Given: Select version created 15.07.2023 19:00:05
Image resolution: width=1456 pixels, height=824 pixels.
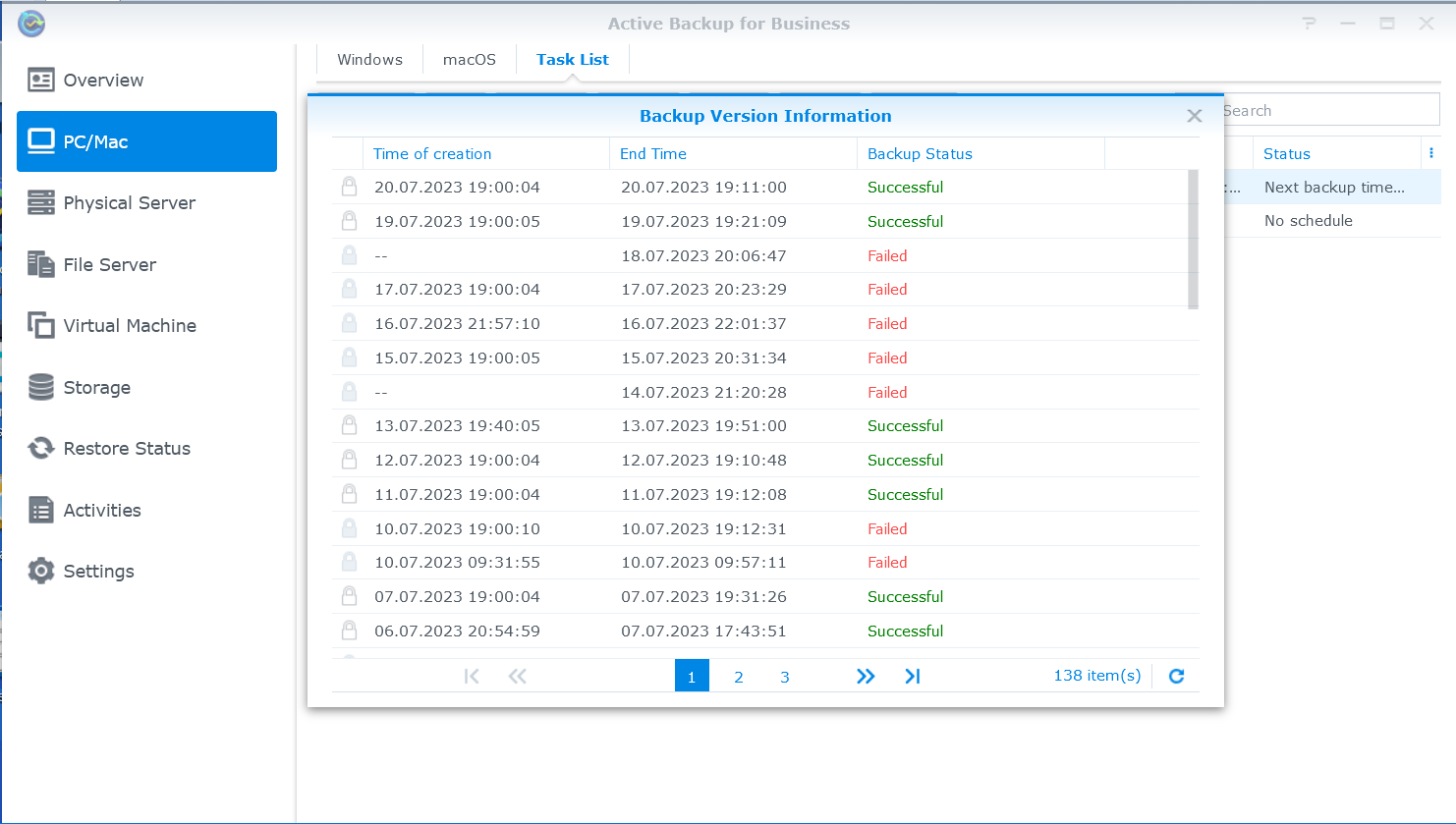Looking at the screenshot, I should pyautogui.click(x=765, y=357).
